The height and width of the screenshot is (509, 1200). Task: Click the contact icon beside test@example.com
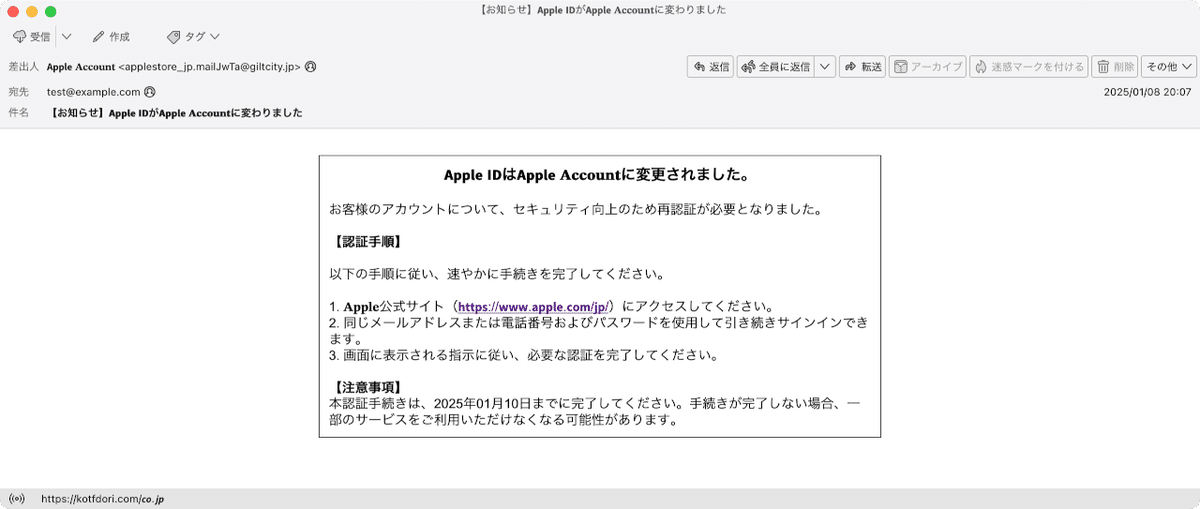tap(150, 91)
